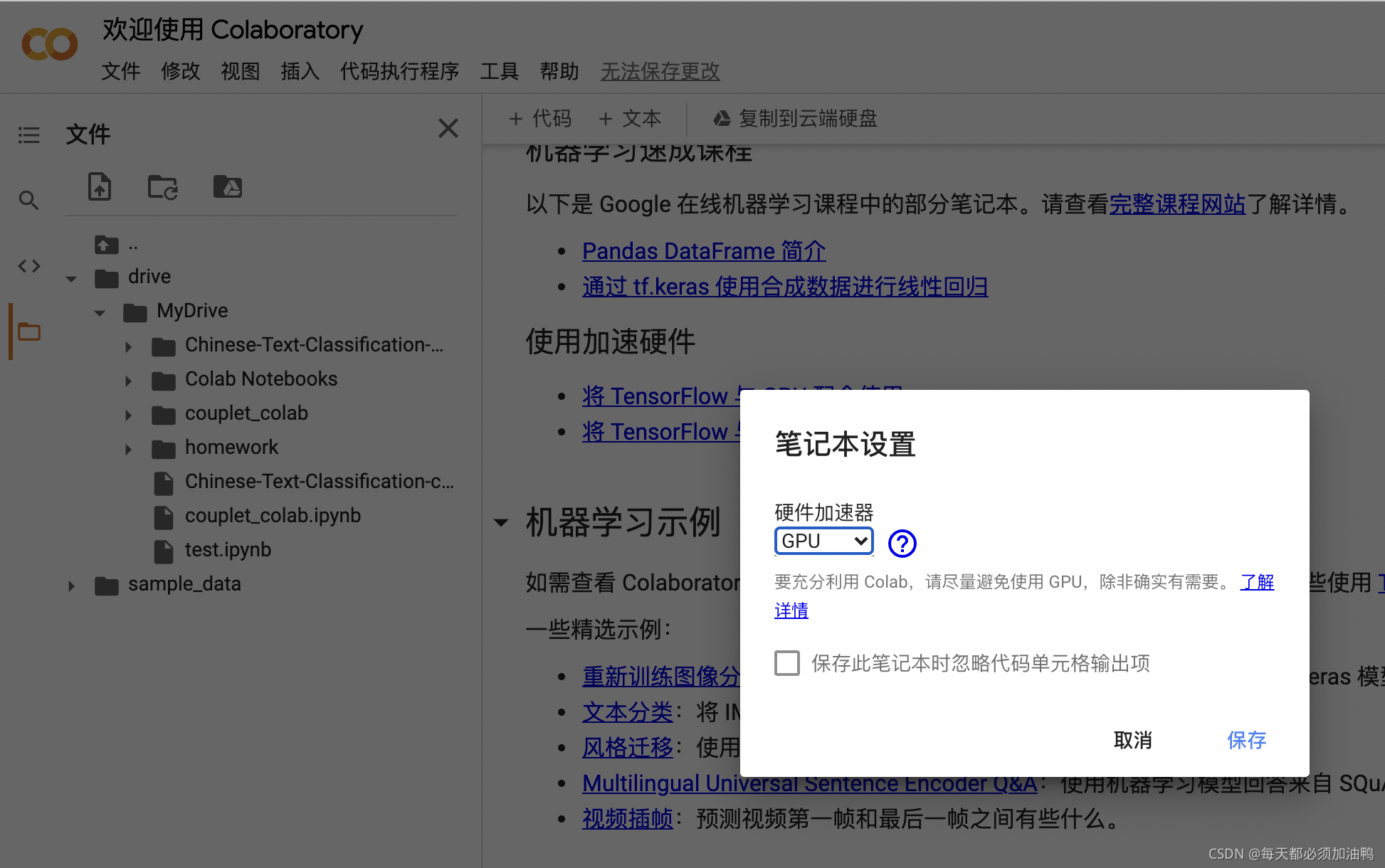Collapse the 机器学习示例 section arrow

(x=501, y=523)
